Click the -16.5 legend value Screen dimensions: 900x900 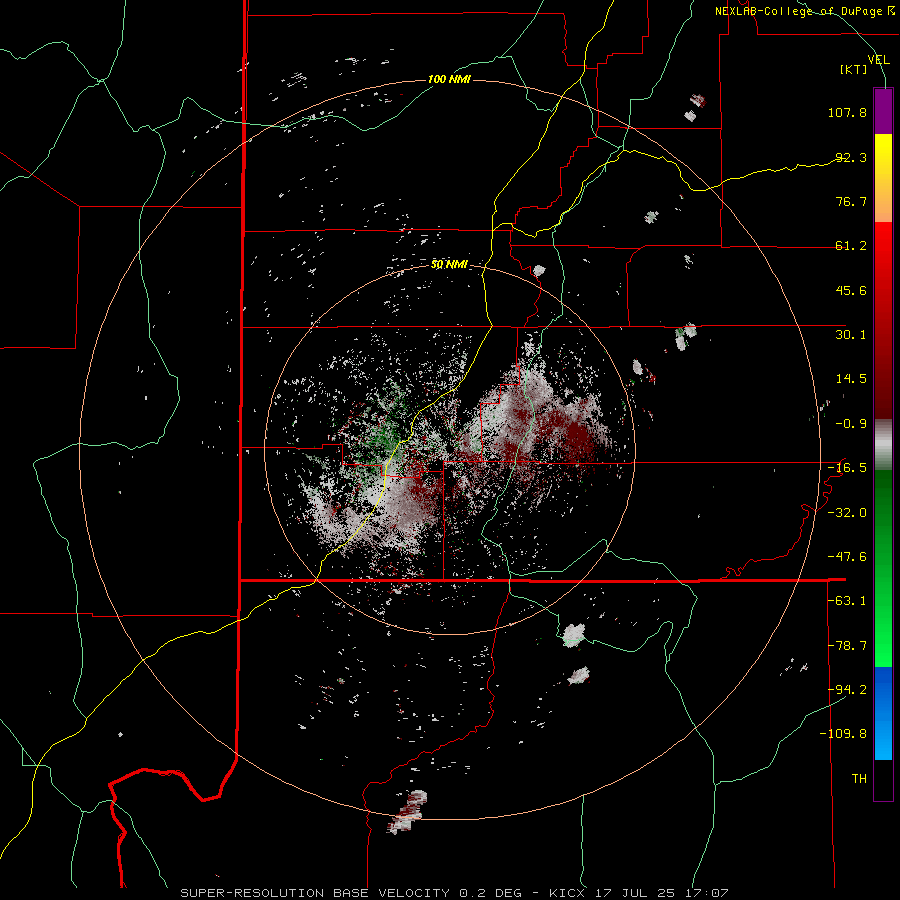pyautogui.click(x=847, y=468)
